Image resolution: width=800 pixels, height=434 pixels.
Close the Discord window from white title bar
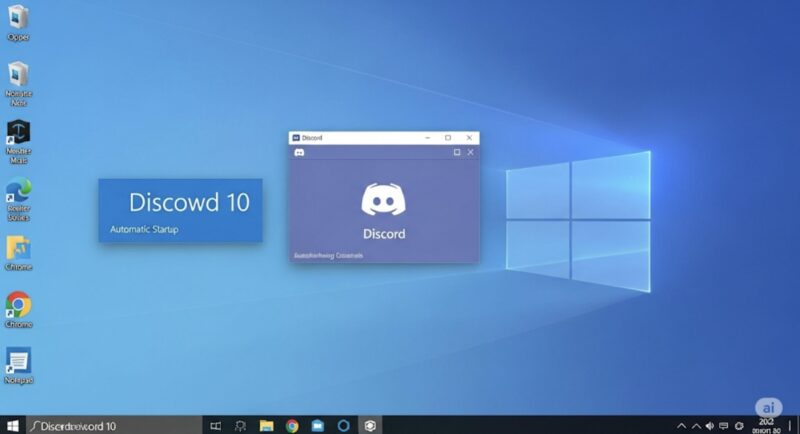(469, 138)
